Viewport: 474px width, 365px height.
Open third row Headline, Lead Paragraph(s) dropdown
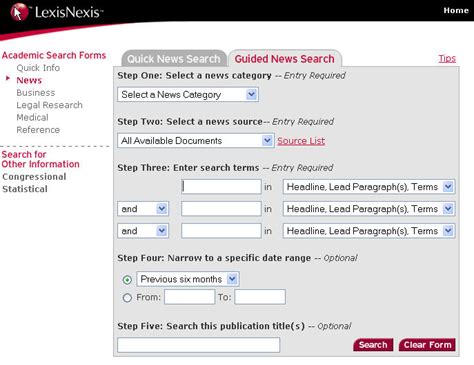pos(369,231)
